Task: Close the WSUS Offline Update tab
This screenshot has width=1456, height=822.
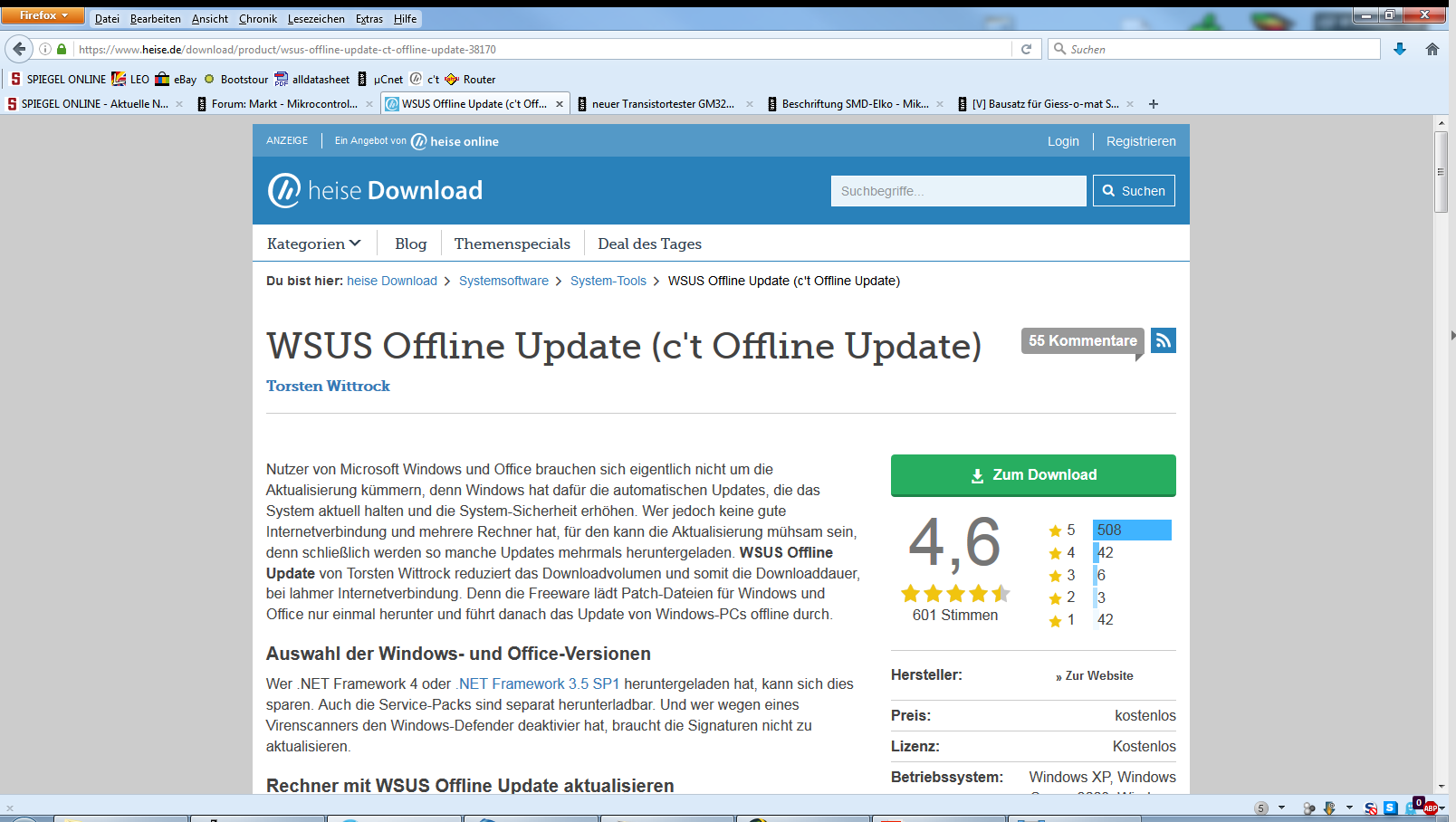Action: tap(560, 104)
